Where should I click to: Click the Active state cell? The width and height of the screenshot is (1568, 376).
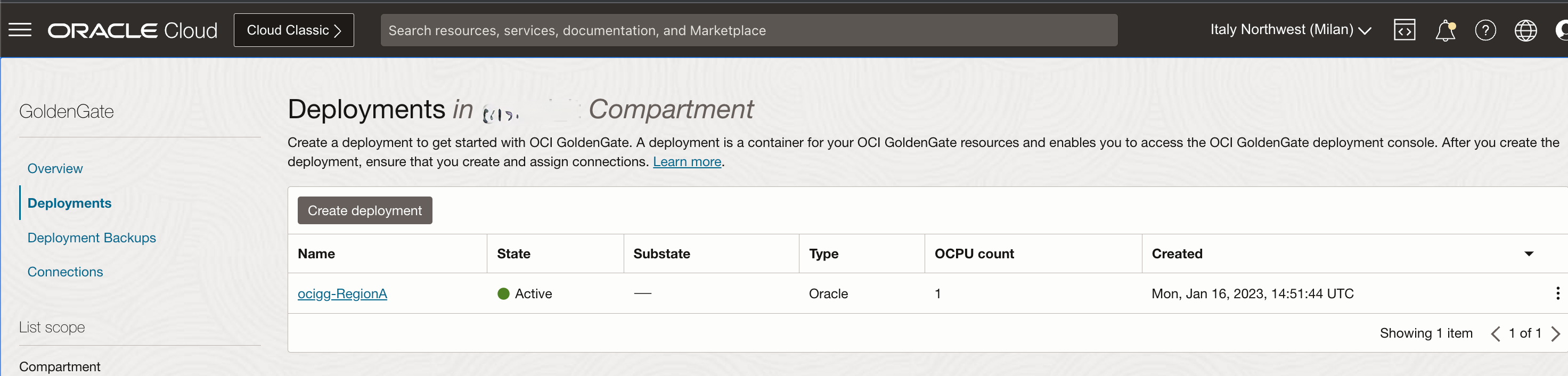coord(525,294)
